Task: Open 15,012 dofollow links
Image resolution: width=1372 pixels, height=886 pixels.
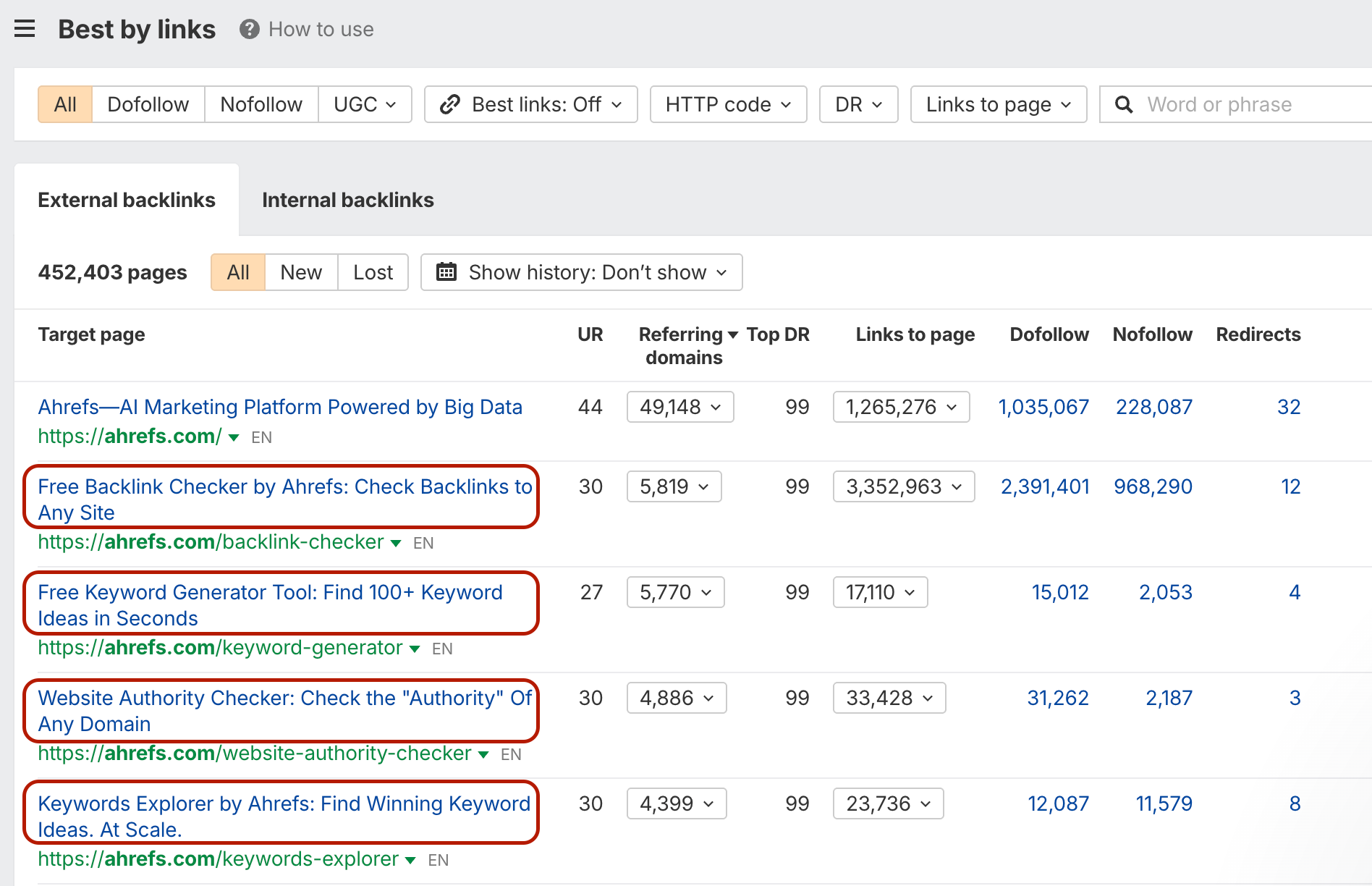Action: pos(1060,592)
